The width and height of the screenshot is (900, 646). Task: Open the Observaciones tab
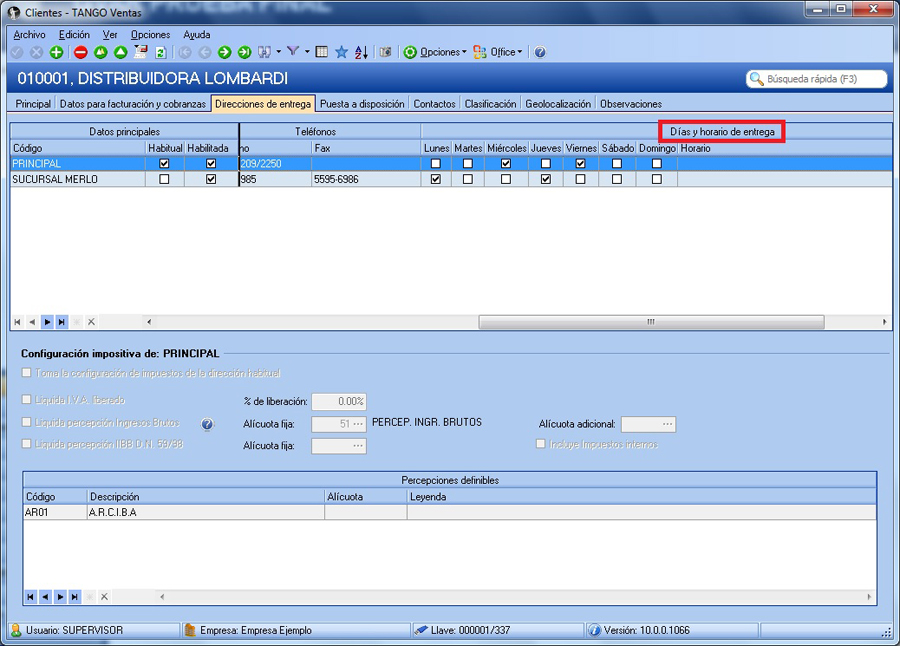pos(631,104)
